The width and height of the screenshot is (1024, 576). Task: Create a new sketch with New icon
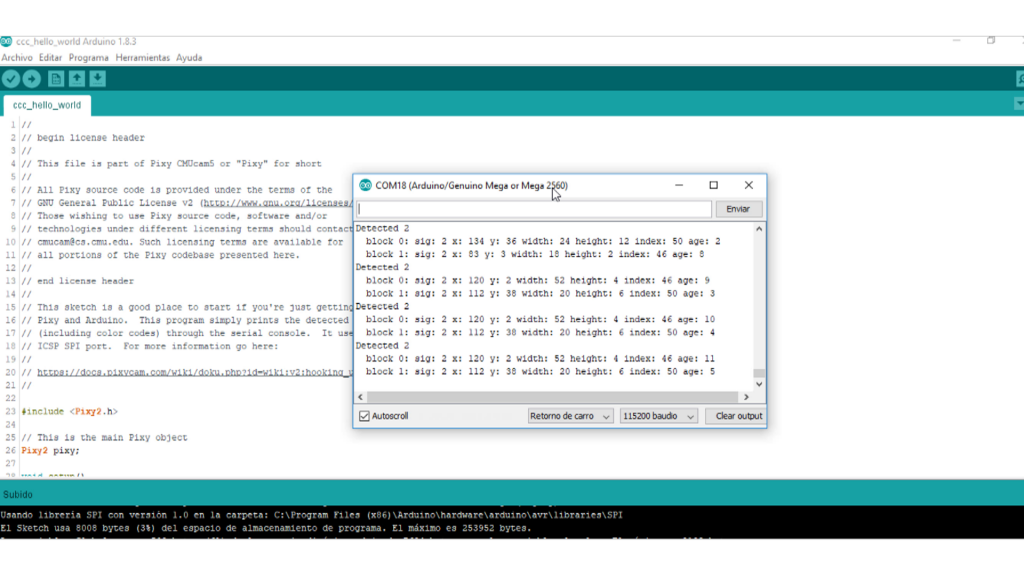click(56, 79)
